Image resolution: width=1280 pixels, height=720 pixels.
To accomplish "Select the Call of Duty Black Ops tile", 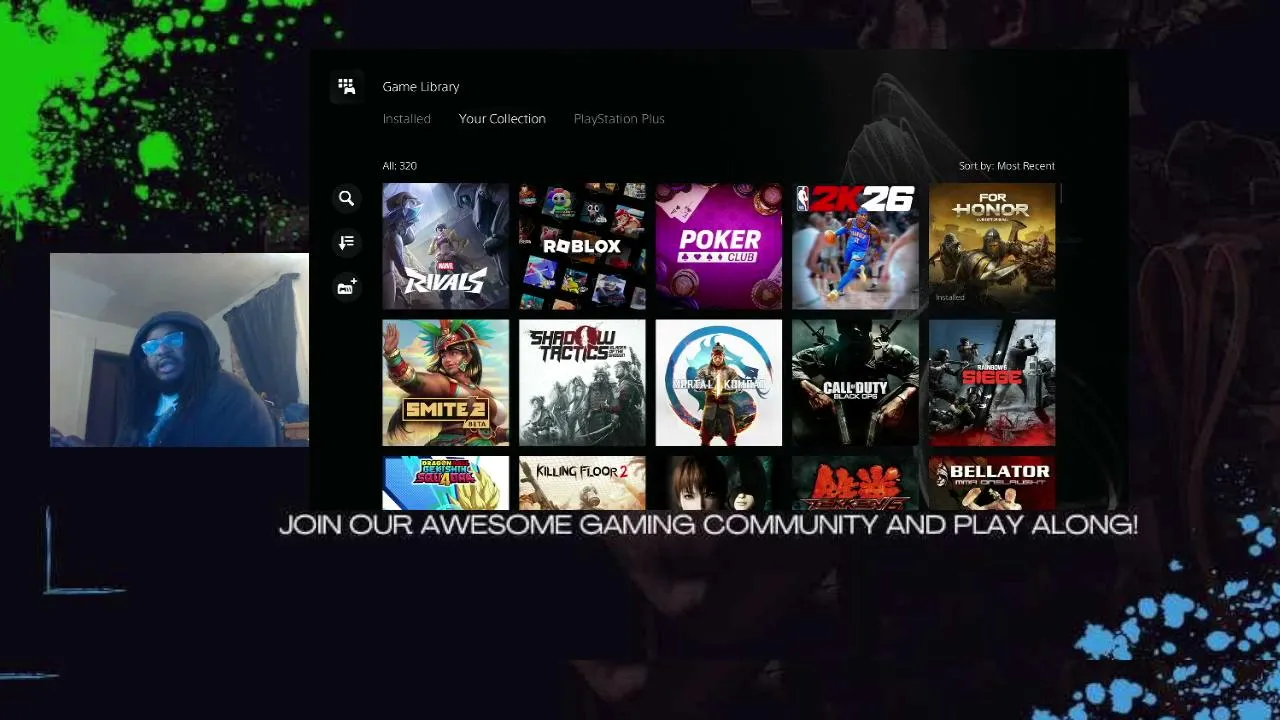I will click(x=855, y=383).
